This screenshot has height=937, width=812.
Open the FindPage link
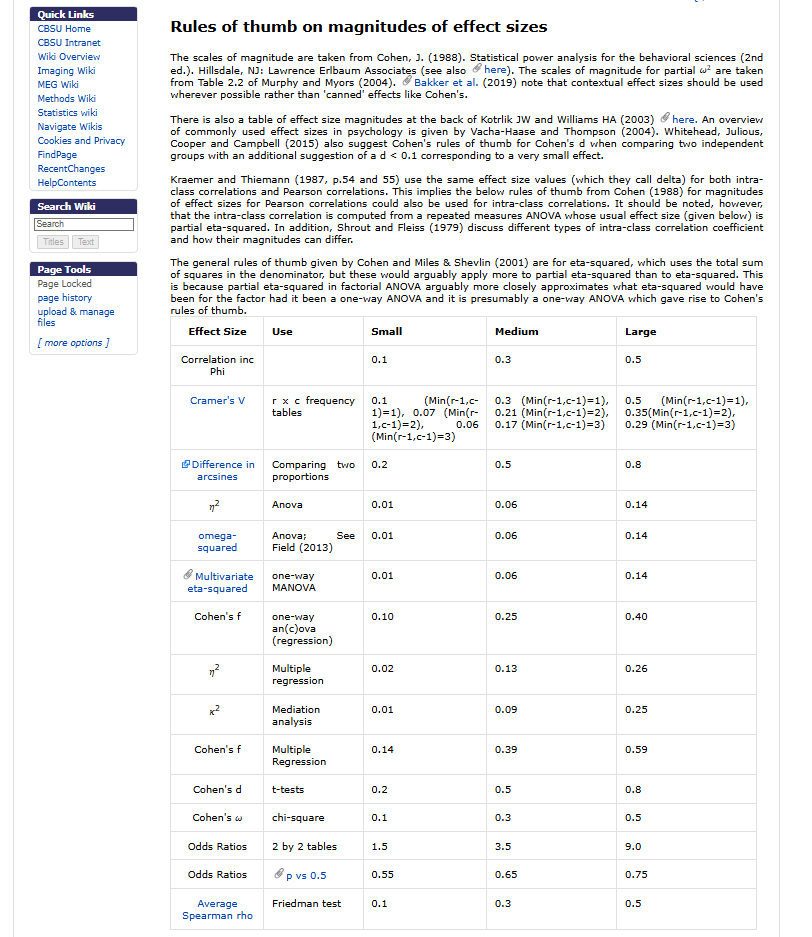57,155
